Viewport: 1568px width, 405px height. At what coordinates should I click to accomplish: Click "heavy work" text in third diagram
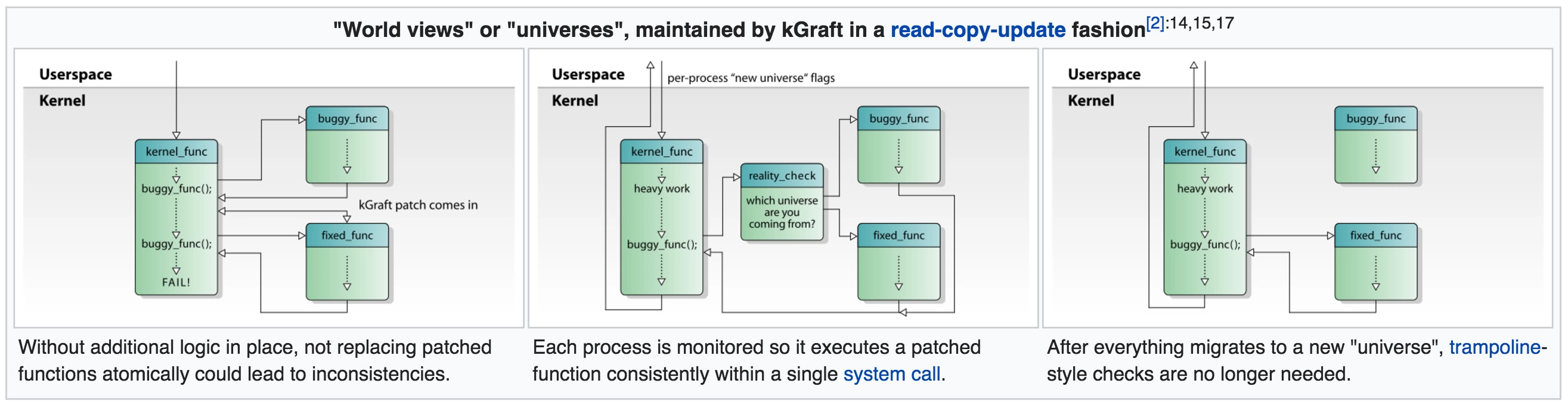click(x=1204, y=189)
